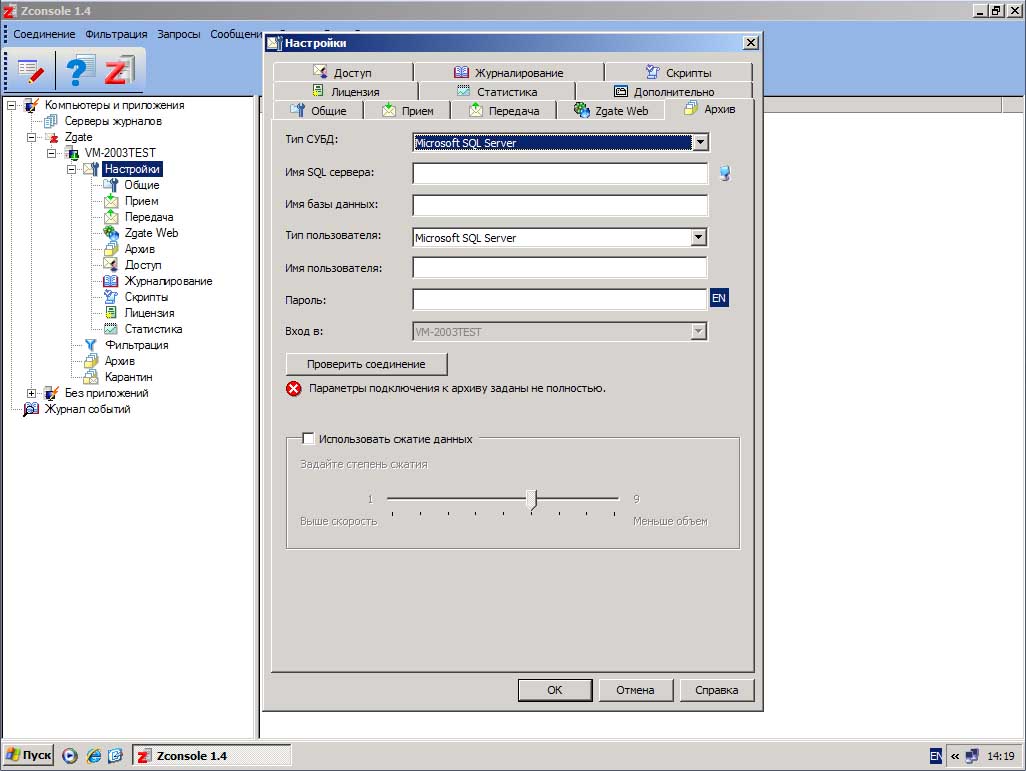
Task: Expand hidden tray icons with the chevron
Action: pos(955,756)
